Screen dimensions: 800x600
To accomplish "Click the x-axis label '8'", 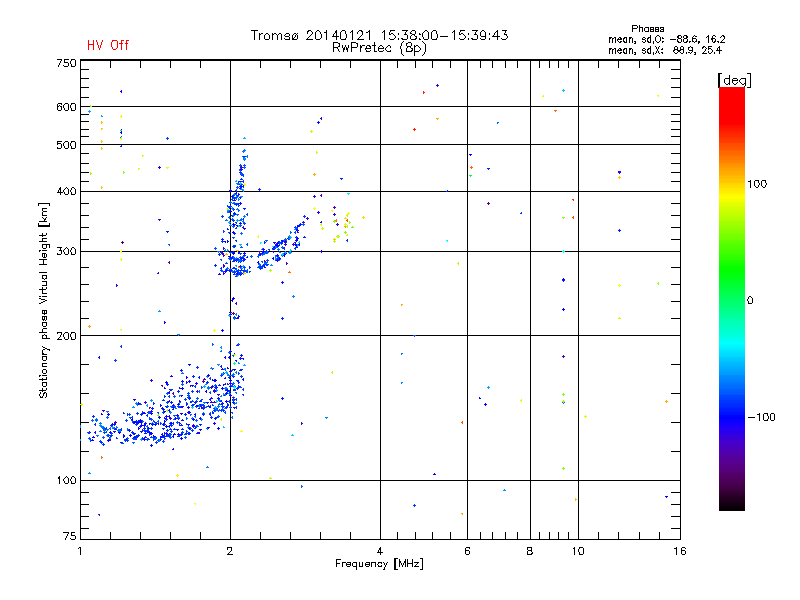I will [530, 551].
